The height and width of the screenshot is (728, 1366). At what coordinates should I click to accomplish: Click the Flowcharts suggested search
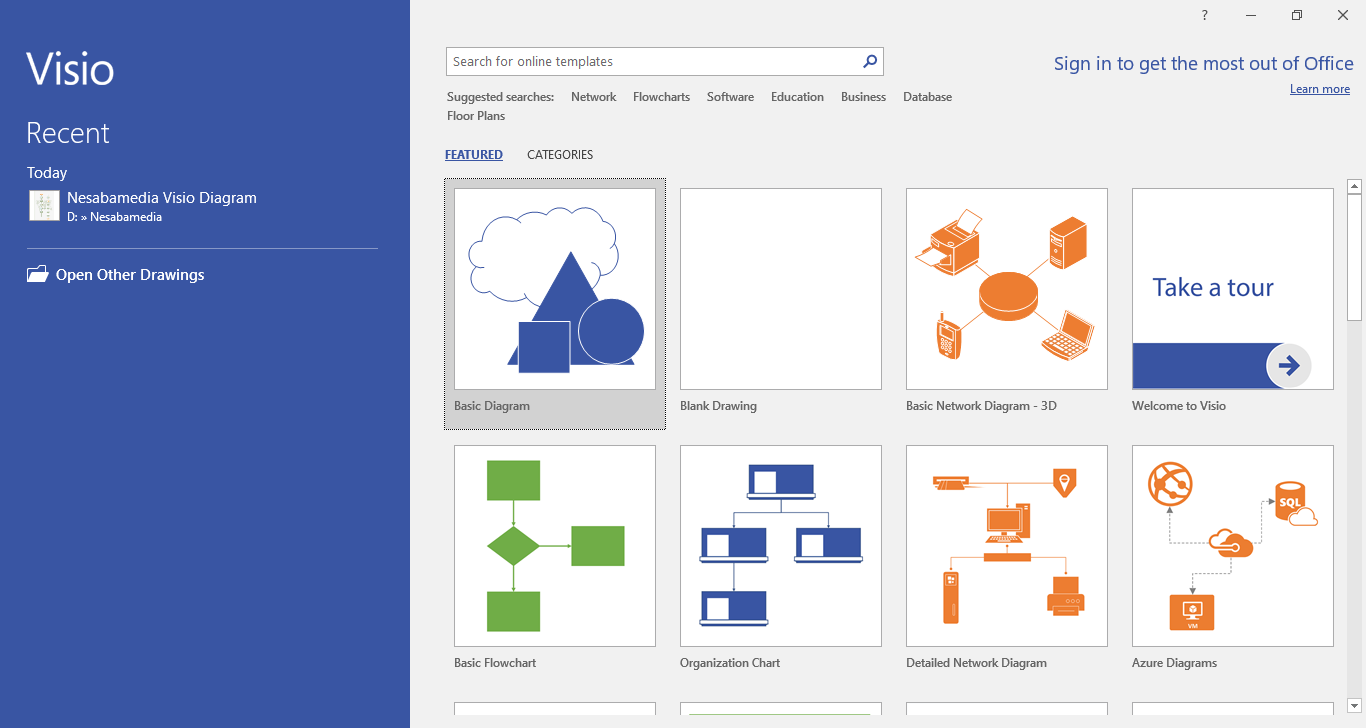point(661,97)
